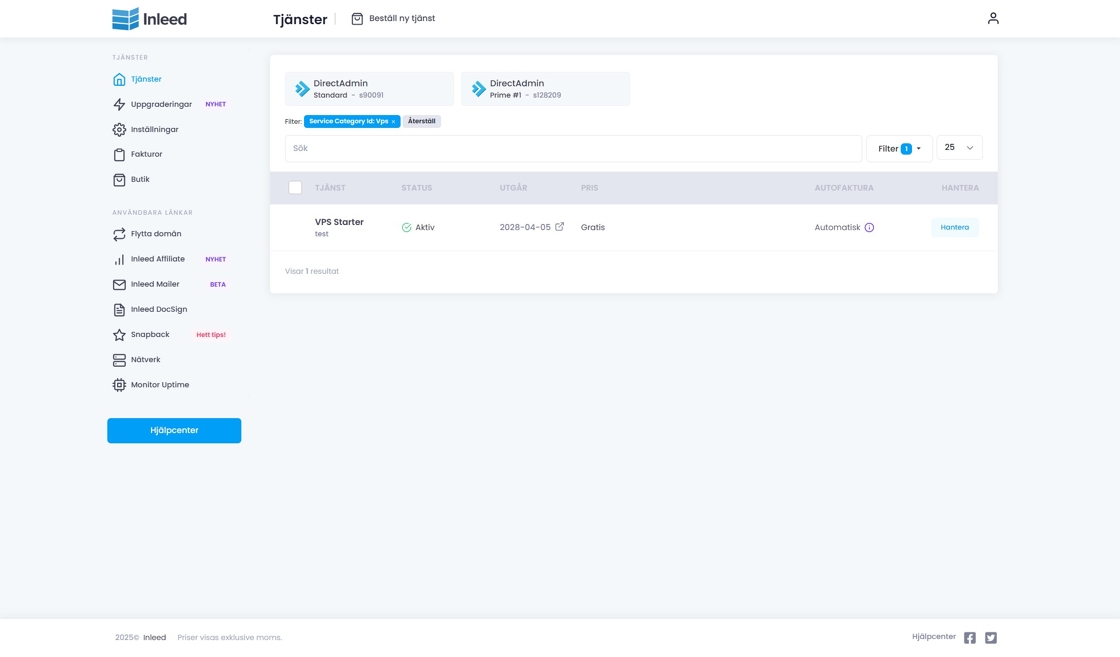
Task: Click the Hantera button for VPS Starter
Action: coord(954,228)
